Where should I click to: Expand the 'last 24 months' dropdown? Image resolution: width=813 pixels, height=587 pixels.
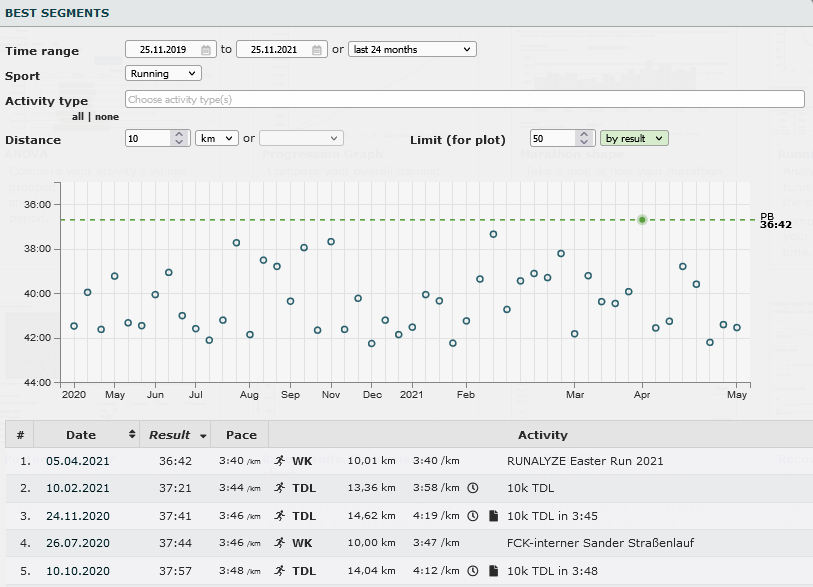412,49
